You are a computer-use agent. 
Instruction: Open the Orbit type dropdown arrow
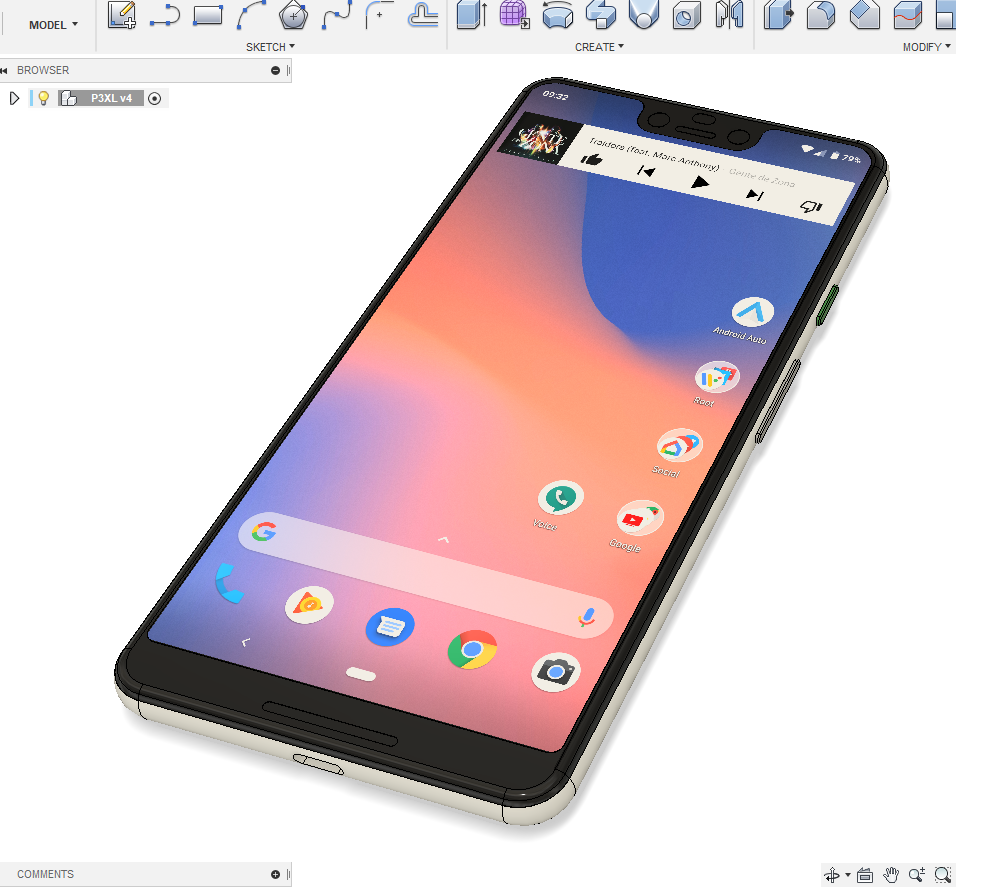click(x=847, y=875)
